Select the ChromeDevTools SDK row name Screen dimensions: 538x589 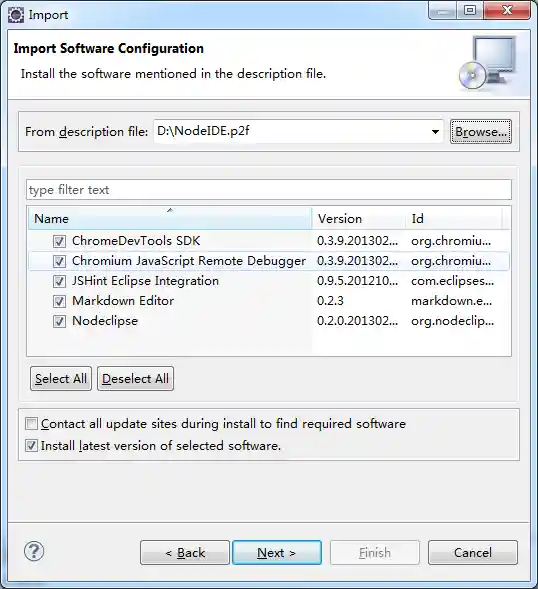point(136,241)
